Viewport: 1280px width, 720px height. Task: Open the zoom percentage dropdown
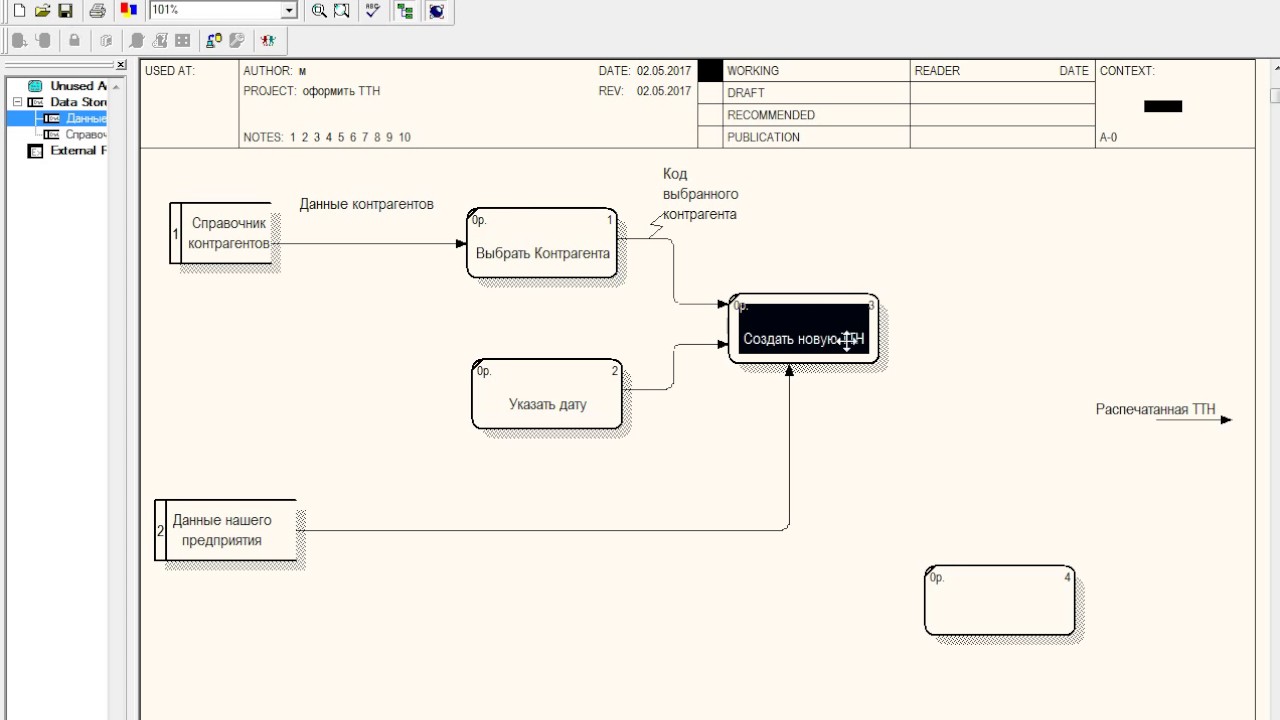(290, 10)
